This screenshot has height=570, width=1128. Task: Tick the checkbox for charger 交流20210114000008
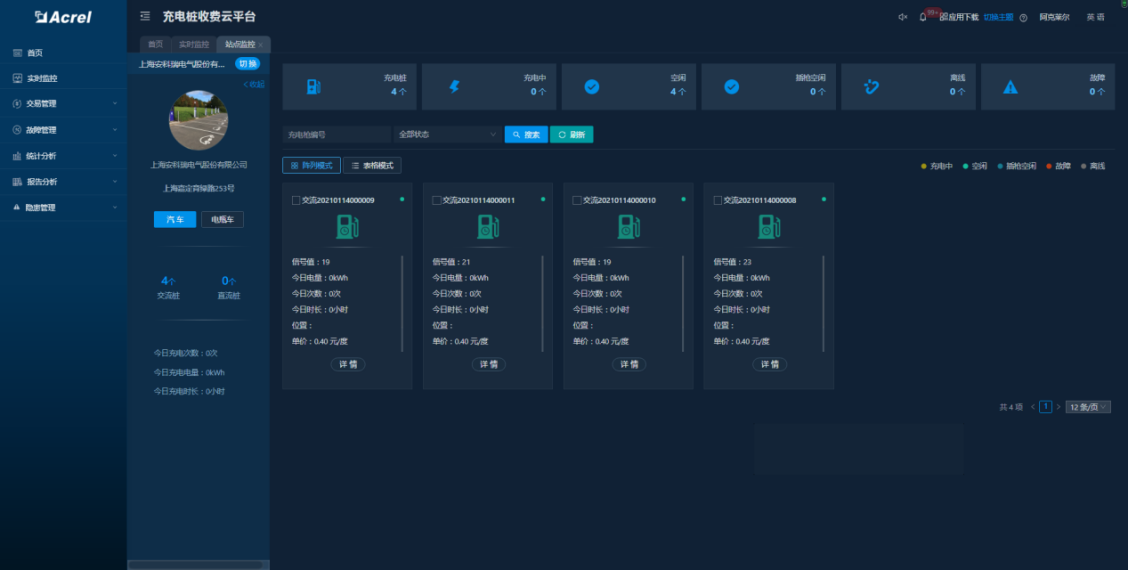pos(717,200)
